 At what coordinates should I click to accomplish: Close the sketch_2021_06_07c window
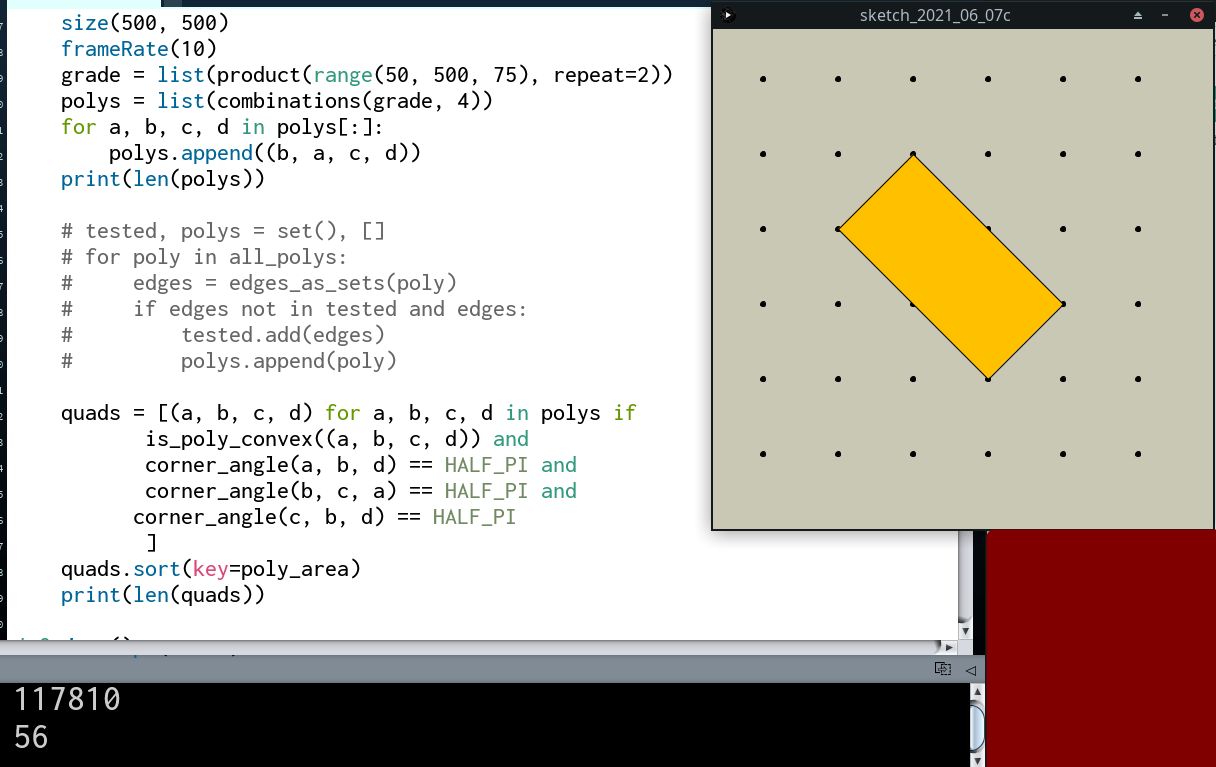[1196, 15]
